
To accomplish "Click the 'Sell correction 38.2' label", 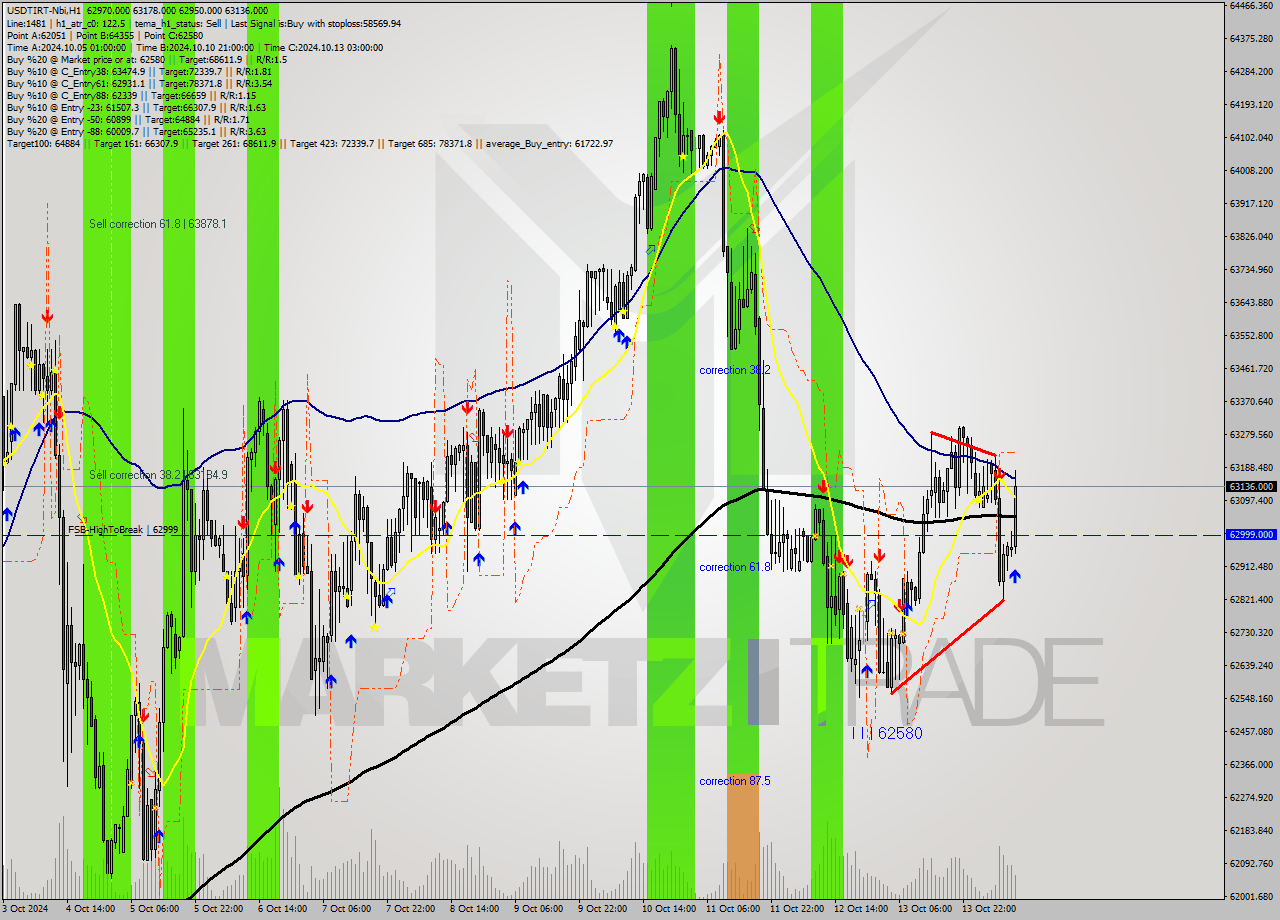I will coord(157,475).
